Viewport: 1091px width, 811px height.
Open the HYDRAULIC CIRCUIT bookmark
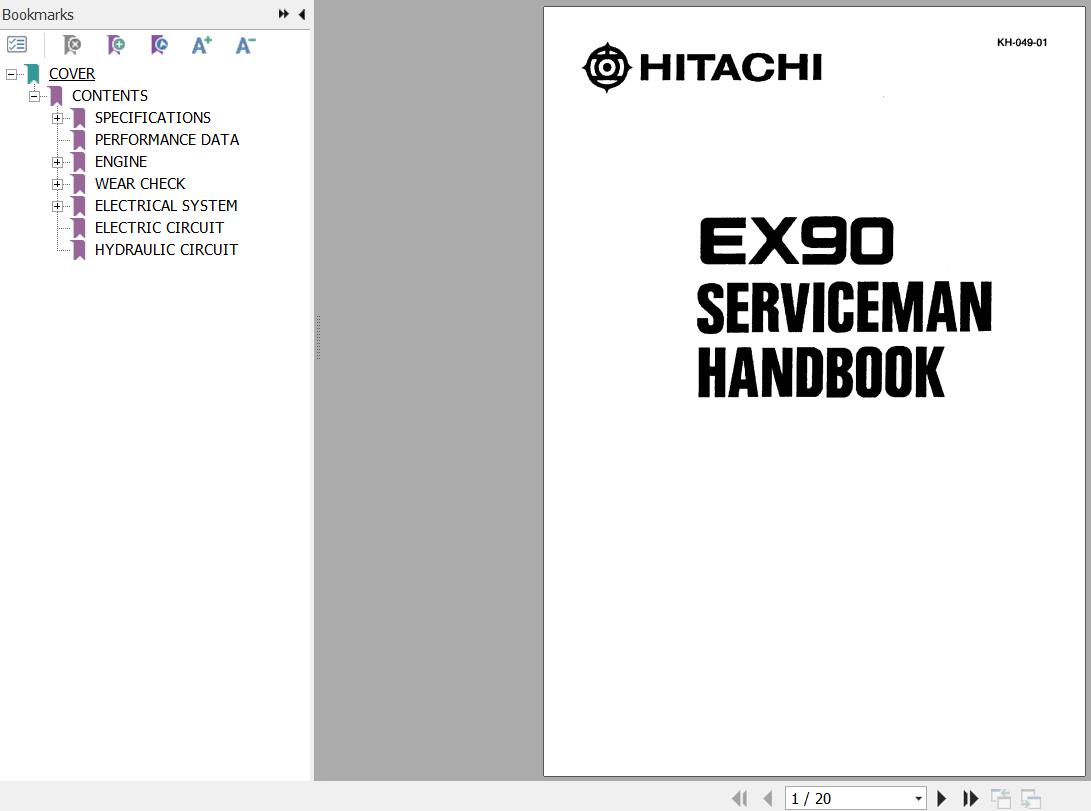click(166, 250)
